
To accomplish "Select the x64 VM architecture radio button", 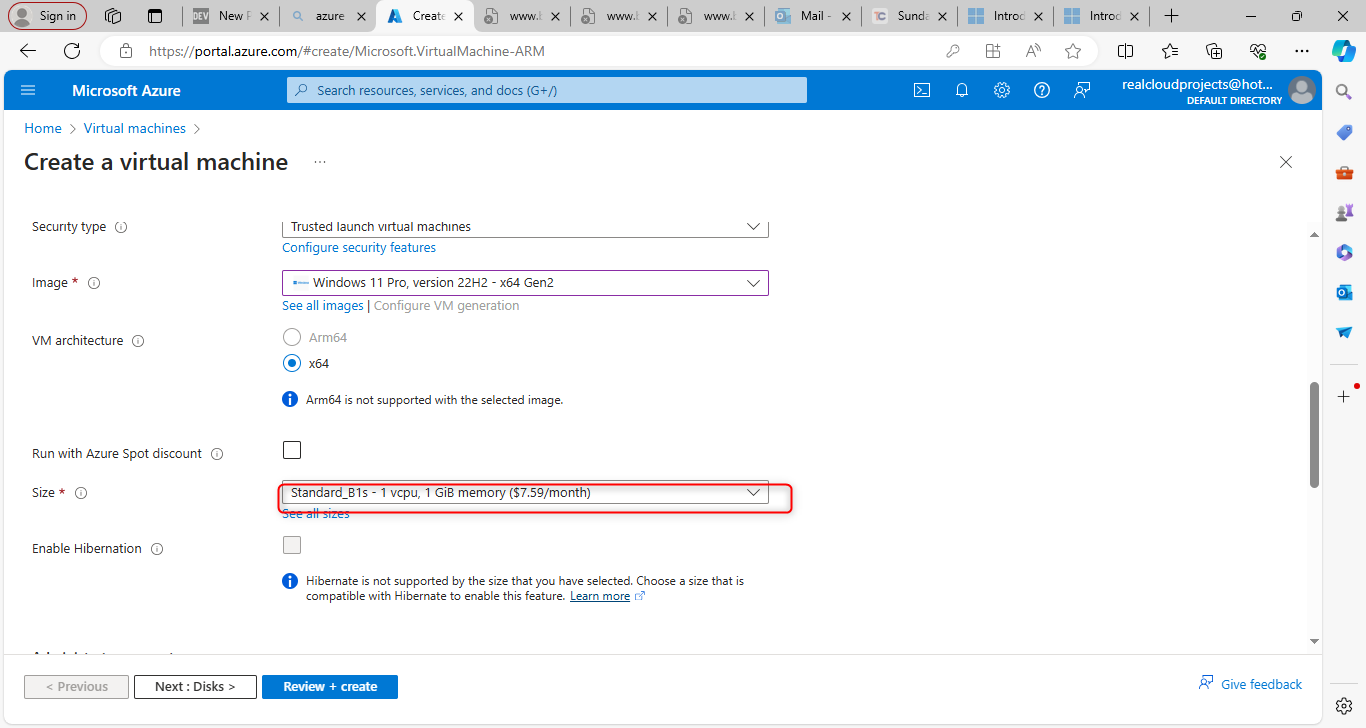I will [292, 363].
